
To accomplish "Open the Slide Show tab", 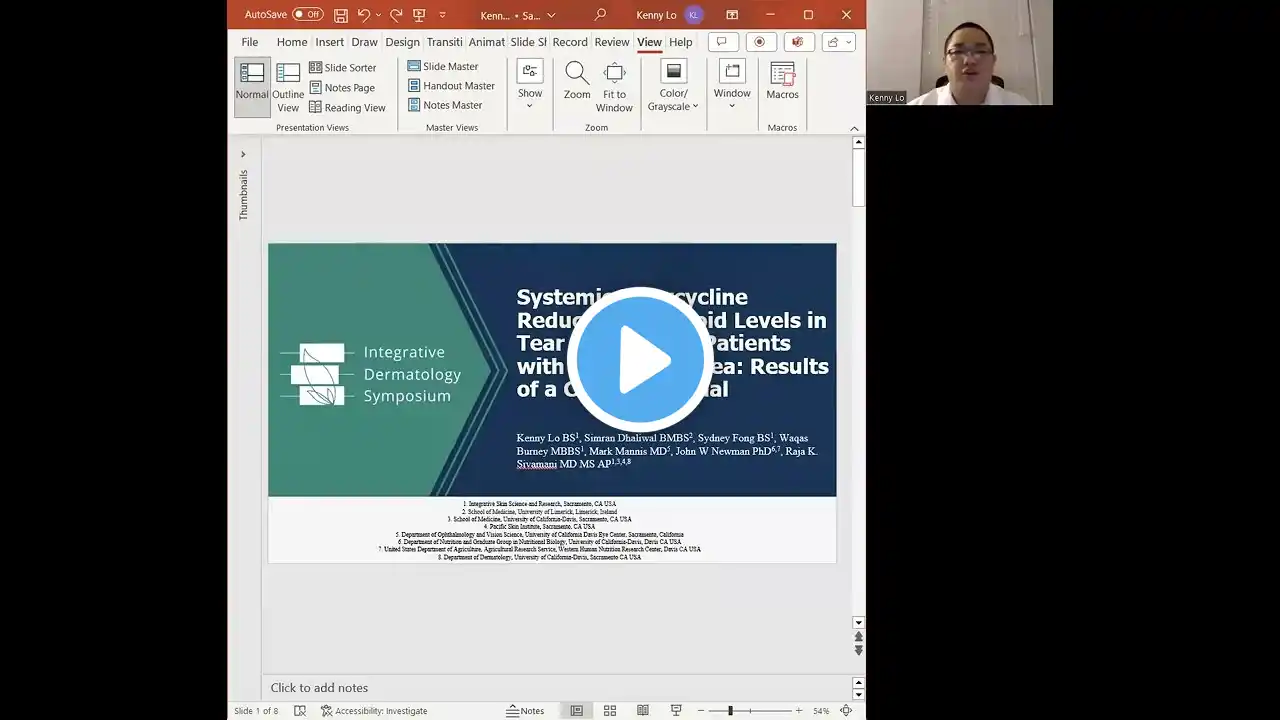I will 529,42.
